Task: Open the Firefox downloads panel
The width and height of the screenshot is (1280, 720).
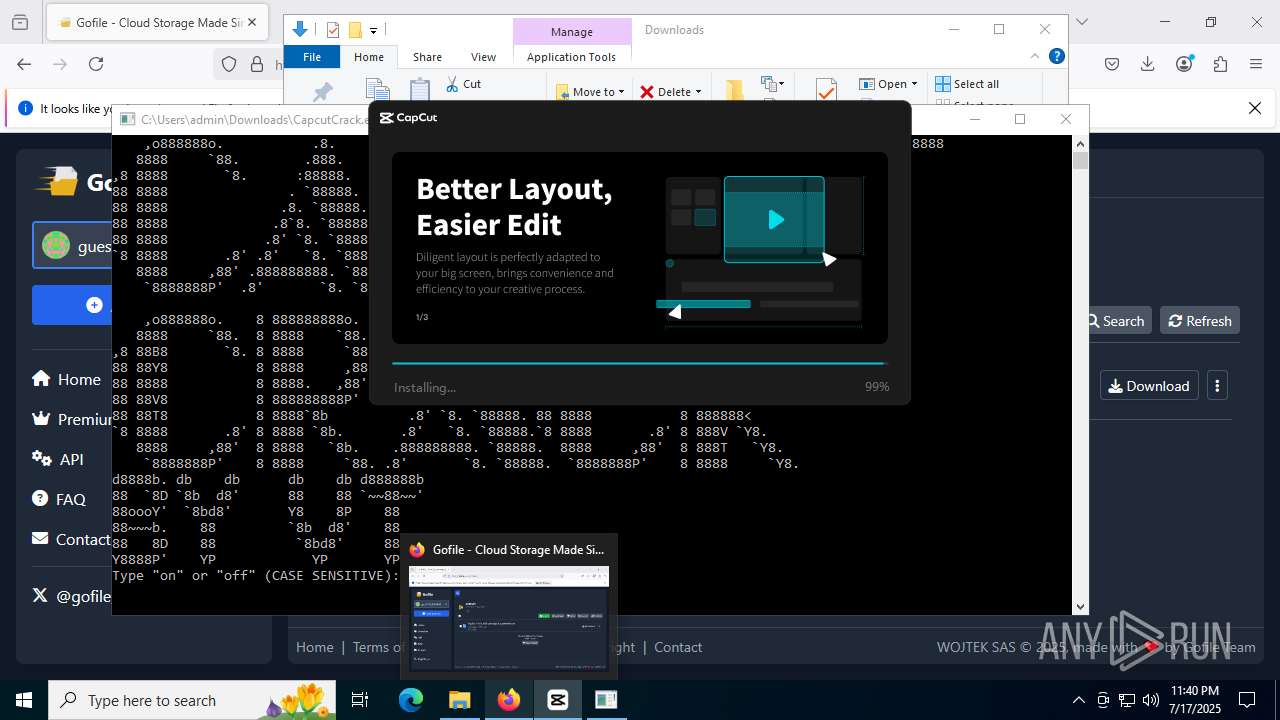Action: 1148,64
